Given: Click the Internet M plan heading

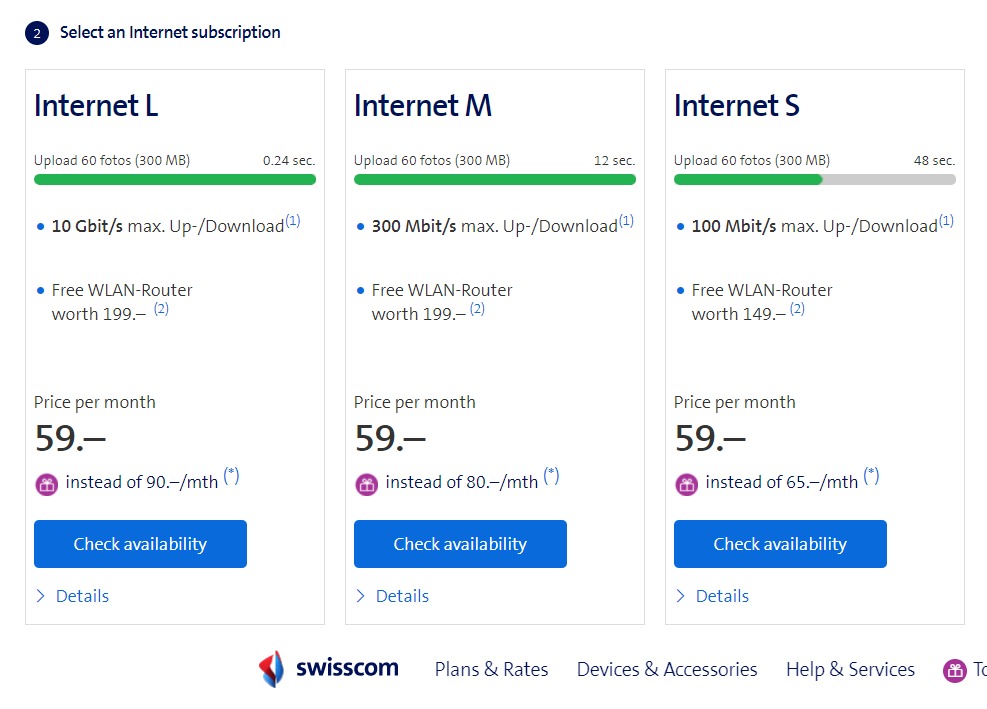Looking at the screenshot, I should point(423,106).
